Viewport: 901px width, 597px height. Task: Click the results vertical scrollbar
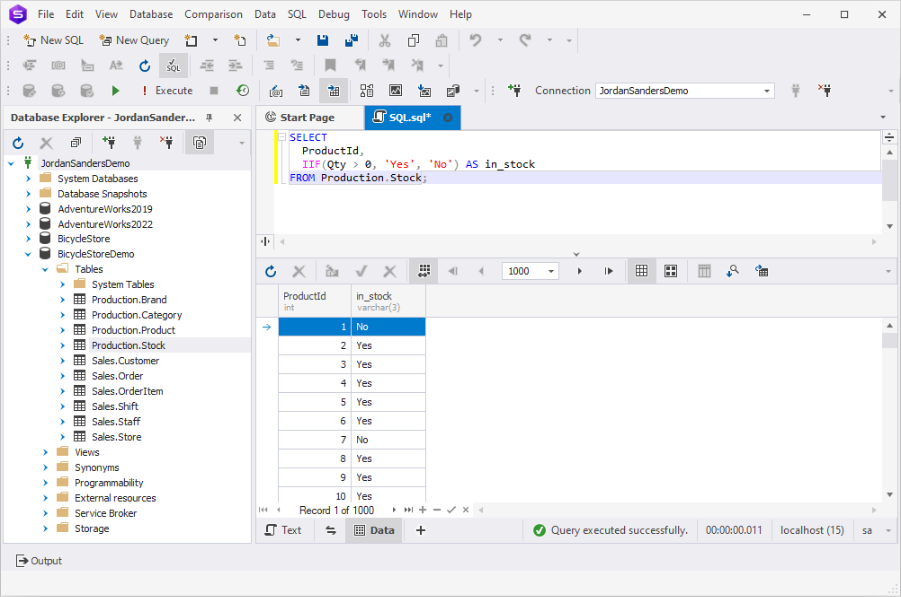(889, 410)
